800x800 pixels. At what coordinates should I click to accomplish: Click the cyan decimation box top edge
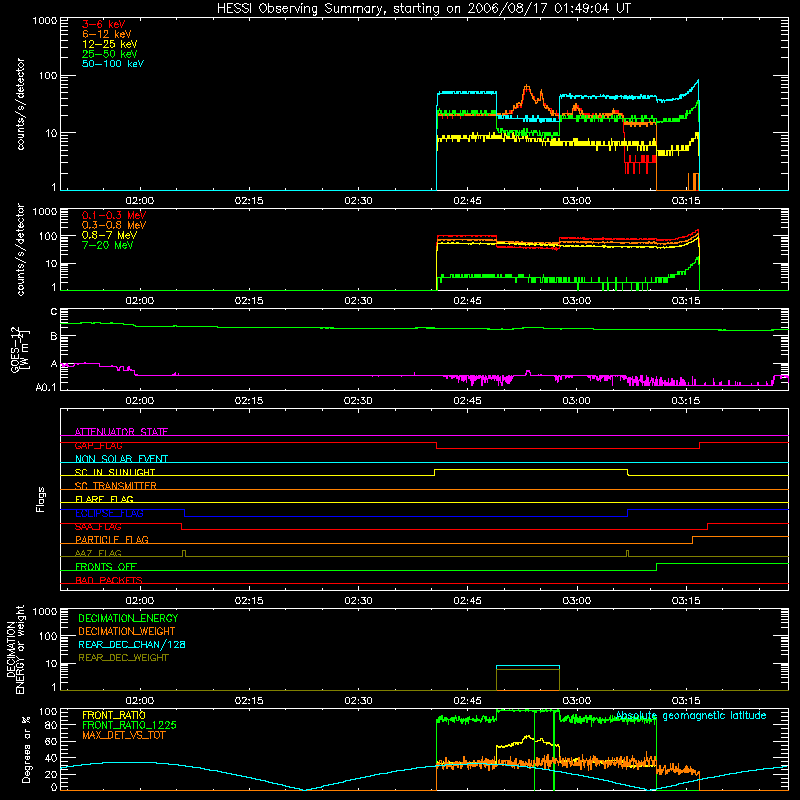[528, 666]
